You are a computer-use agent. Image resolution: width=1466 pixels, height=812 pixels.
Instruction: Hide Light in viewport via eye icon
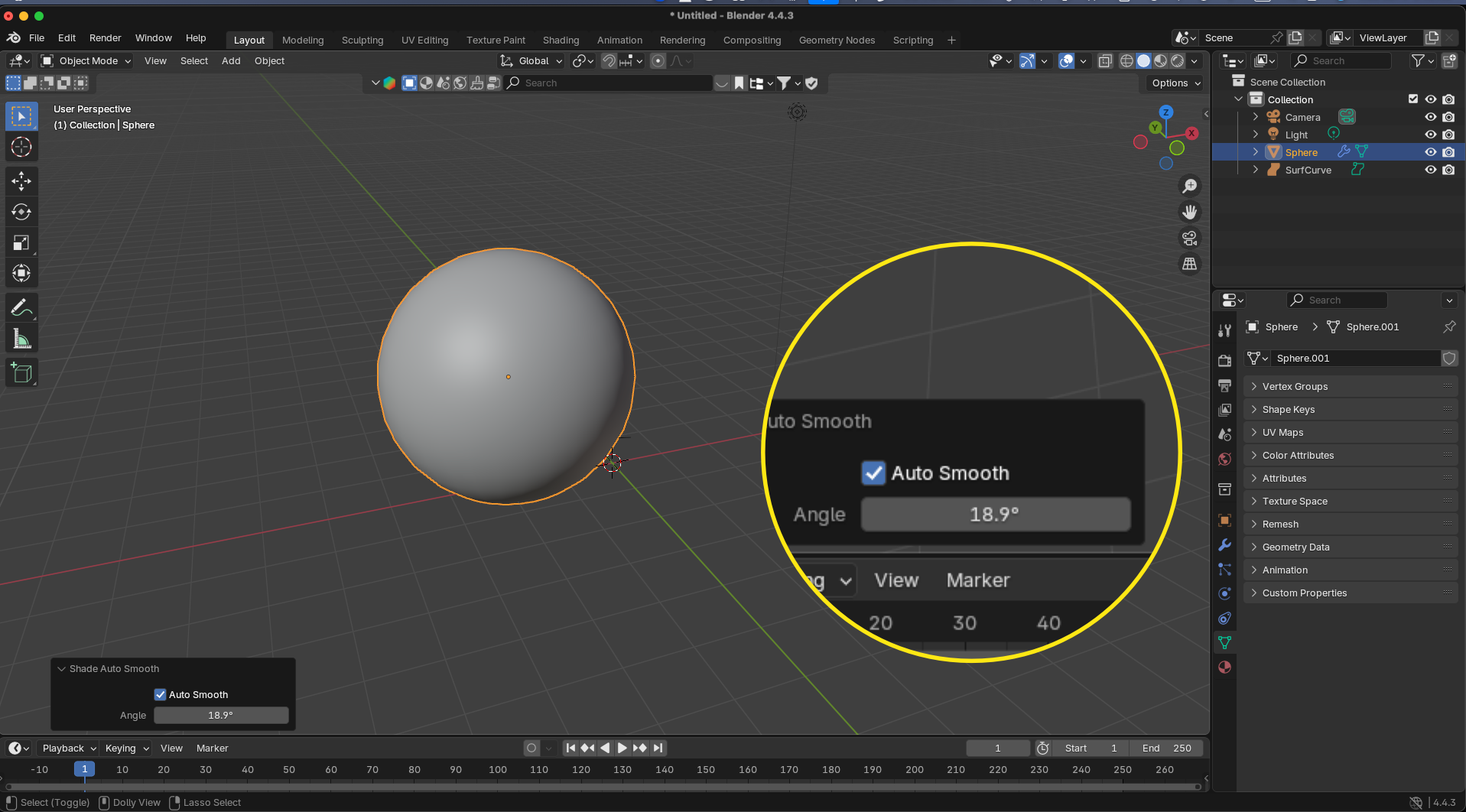tap(1430, 135)
